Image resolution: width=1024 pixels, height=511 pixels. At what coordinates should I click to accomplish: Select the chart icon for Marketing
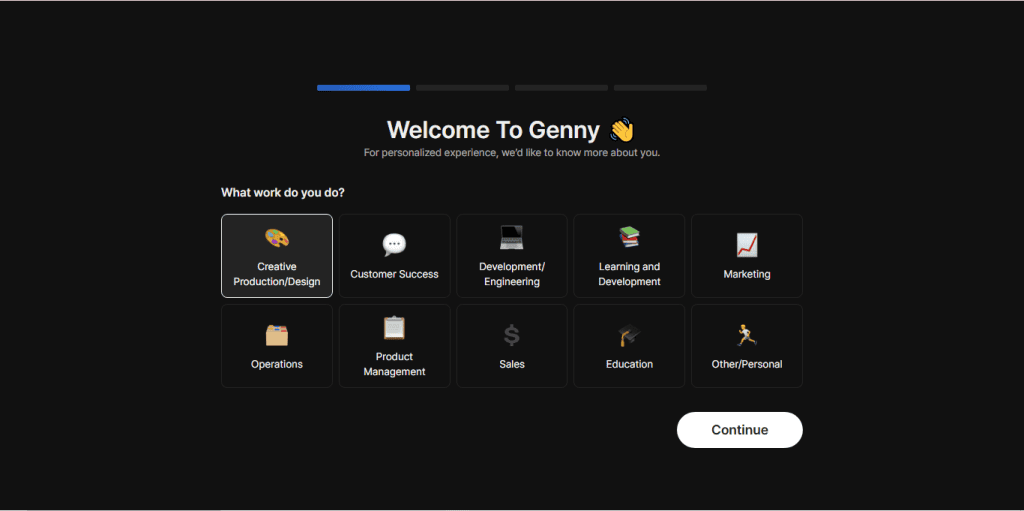click(x=746, y=245)
